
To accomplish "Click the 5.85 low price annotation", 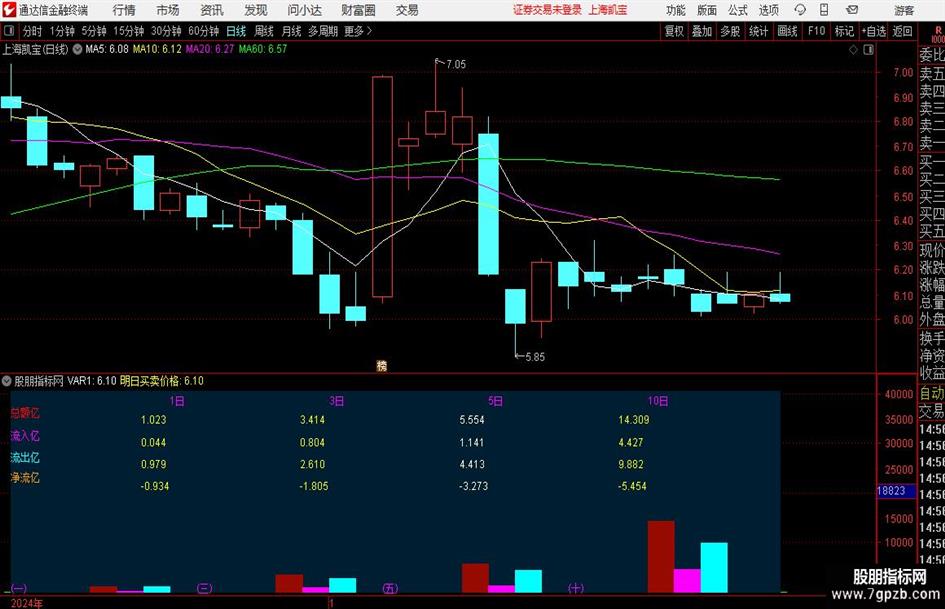I will 535,357.
